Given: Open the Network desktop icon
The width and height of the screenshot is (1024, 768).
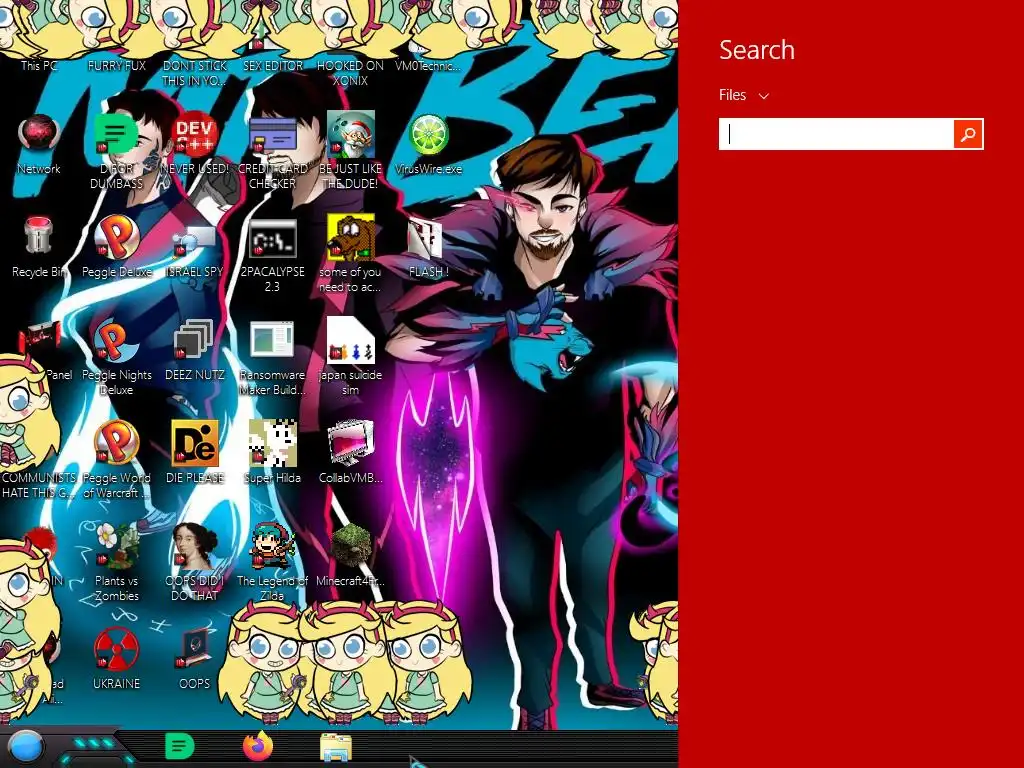Looking at the screenshot, I should pos(39,134).
